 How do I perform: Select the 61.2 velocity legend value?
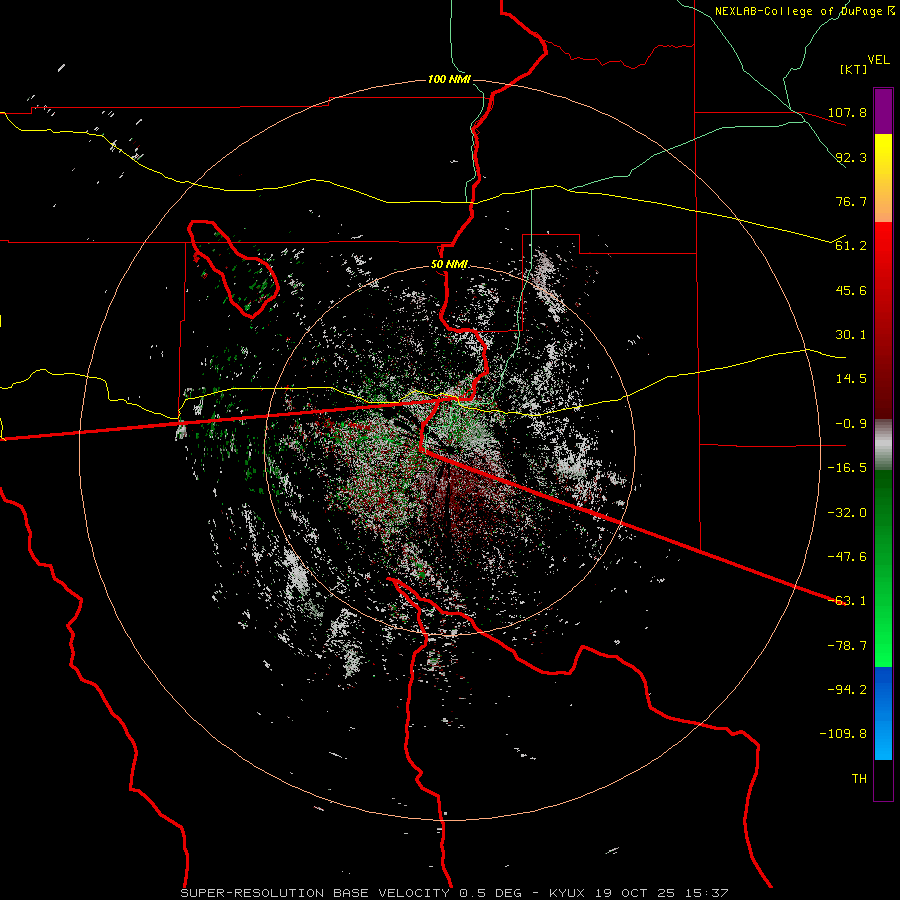pyautogui.click(x=851, y=246)
